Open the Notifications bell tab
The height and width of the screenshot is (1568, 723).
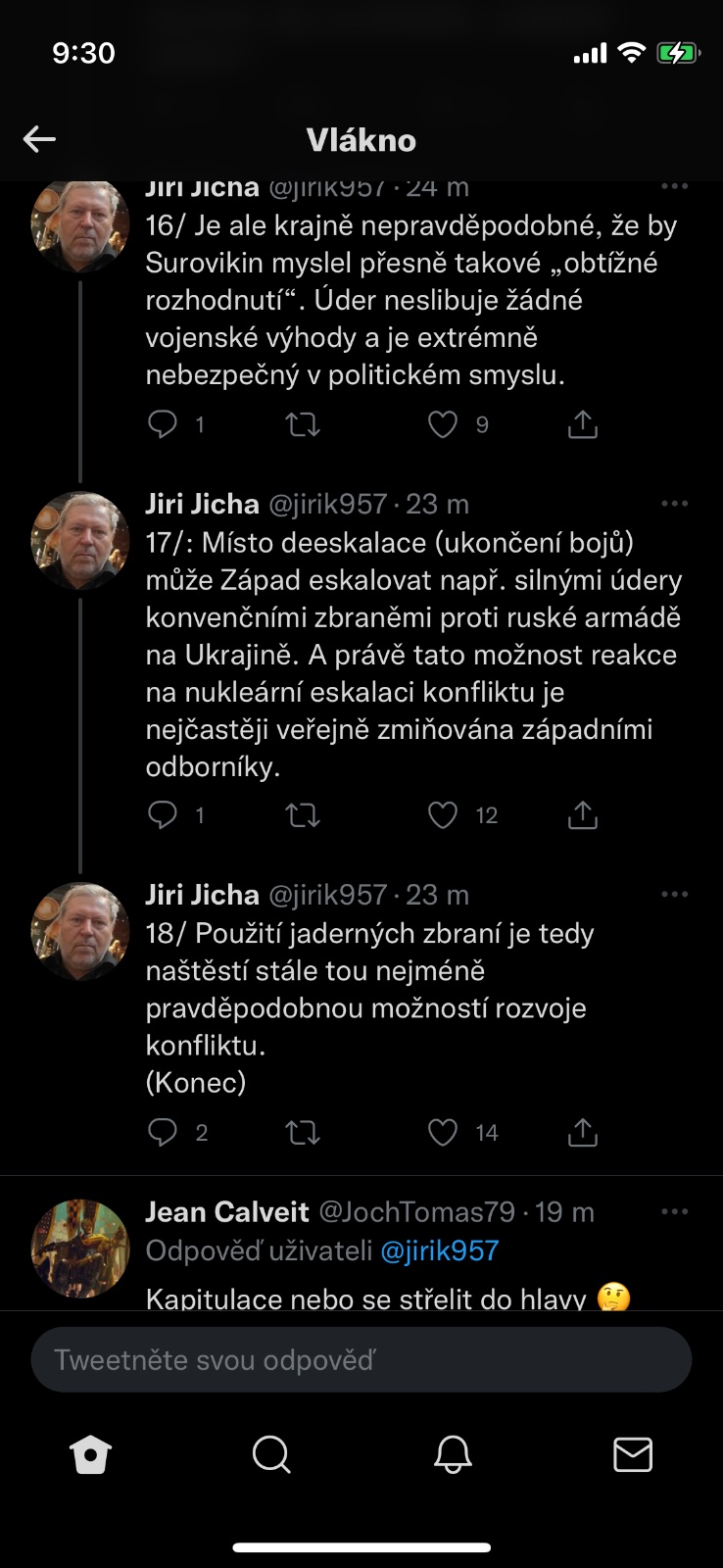(x=453, y=1455)
